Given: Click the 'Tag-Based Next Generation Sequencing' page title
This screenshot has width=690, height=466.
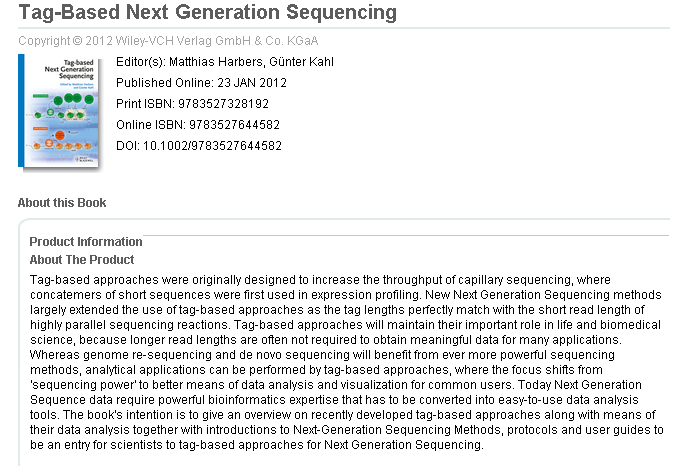Looking at the screenshot, I should (x=207, y=13).
